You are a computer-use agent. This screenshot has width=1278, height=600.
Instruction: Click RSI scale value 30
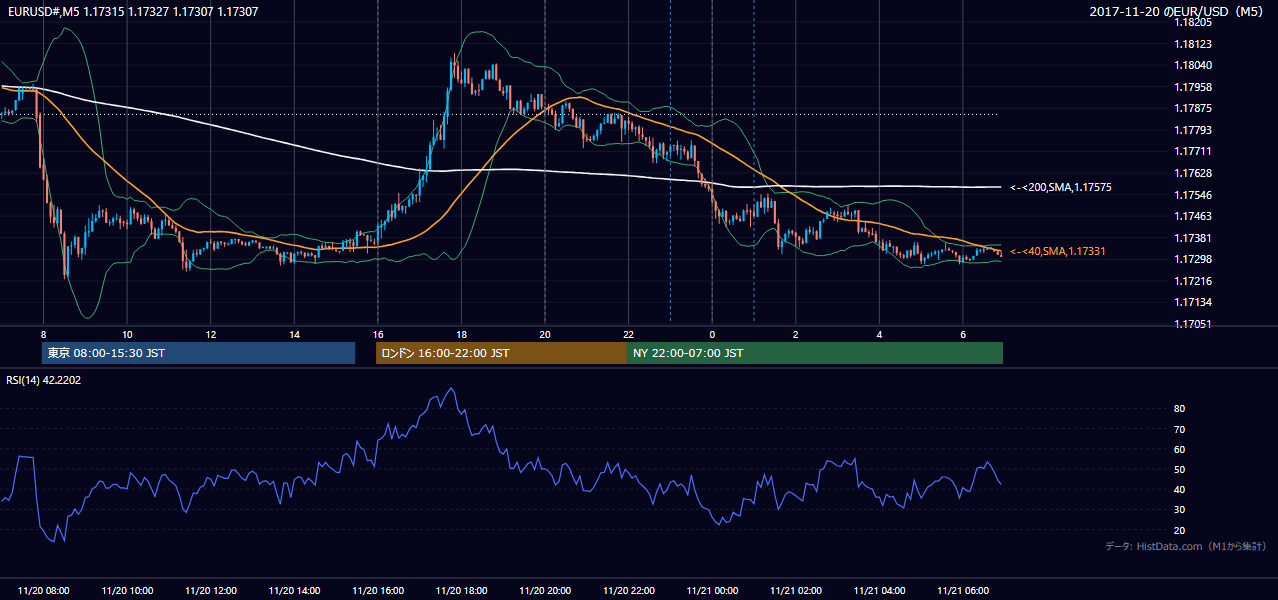click(1179, 510)
